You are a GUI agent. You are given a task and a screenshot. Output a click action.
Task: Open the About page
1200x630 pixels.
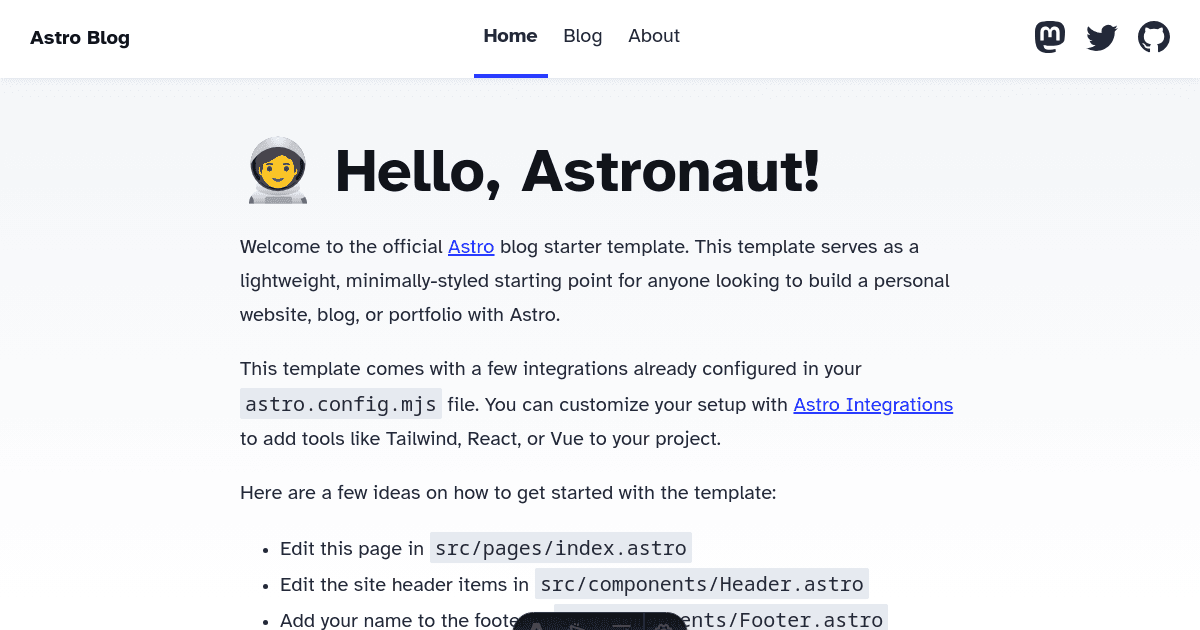(x=654, y=36)
